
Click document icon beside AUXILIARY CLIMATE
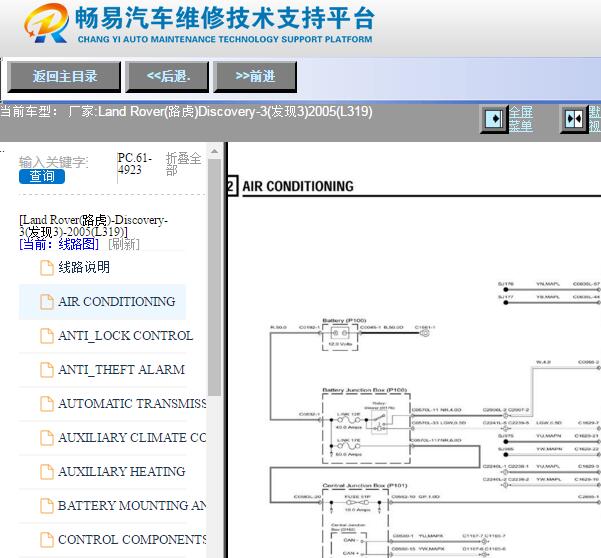point(47,438)
